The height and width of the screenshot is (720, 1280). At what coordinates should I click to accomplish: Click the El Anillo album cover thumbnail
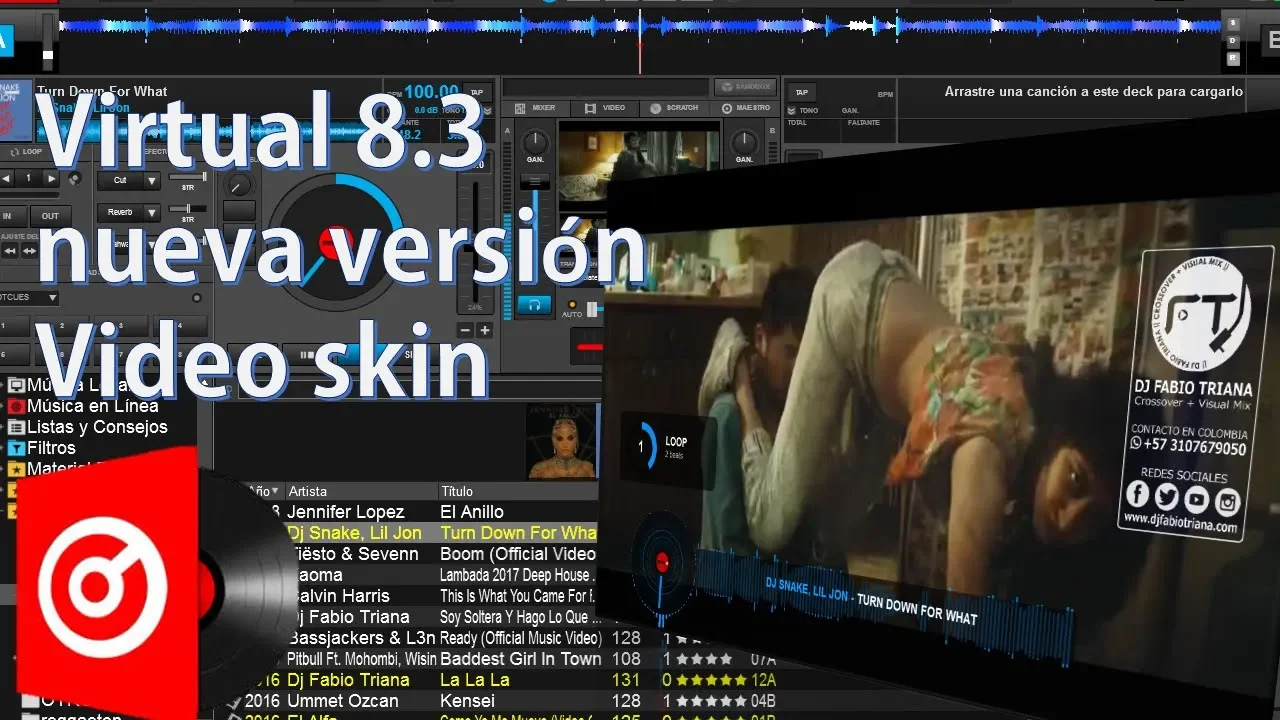[x=561, y=441]
